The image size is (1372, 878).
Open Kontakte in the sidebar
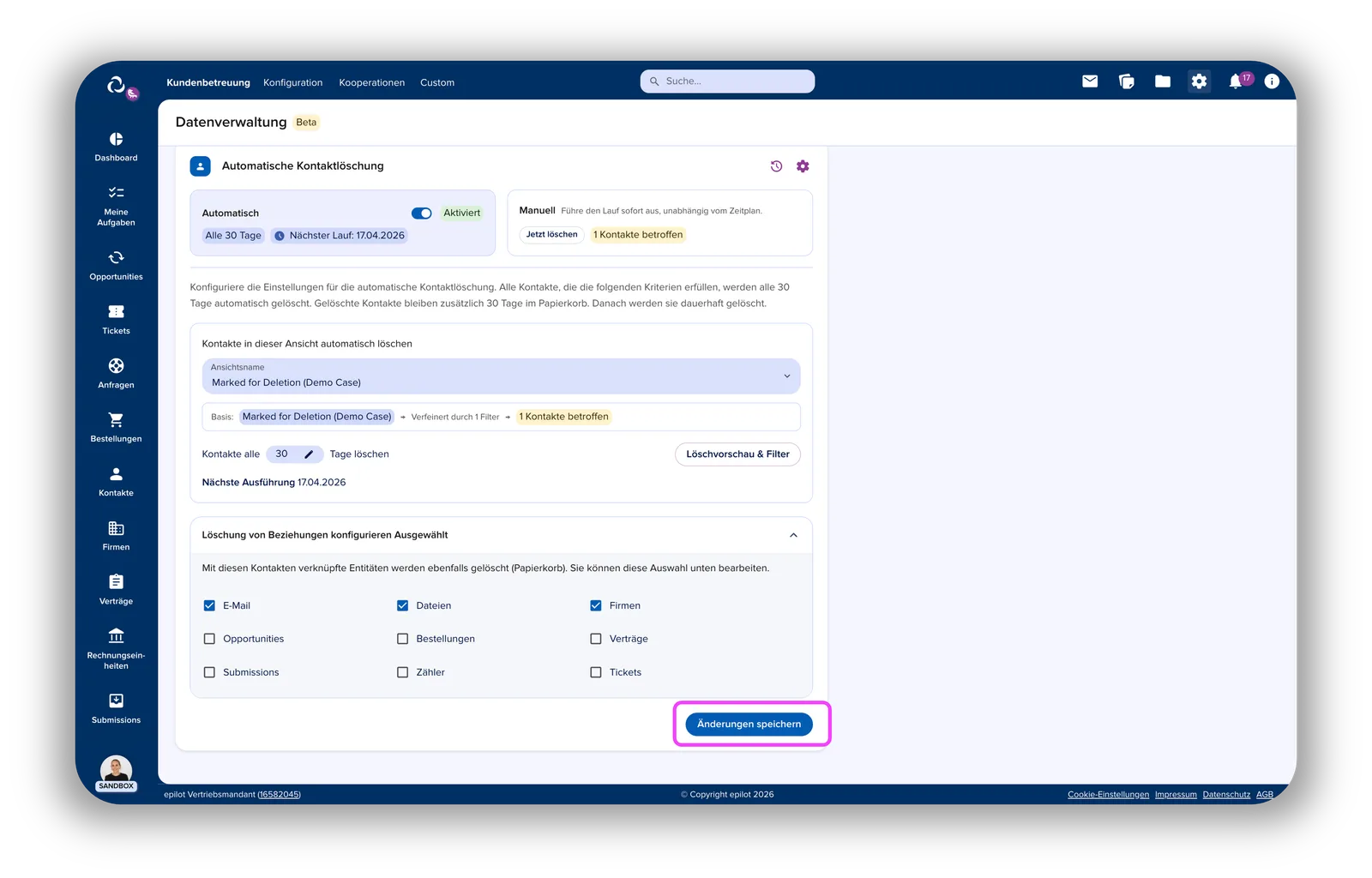(116, 482)
